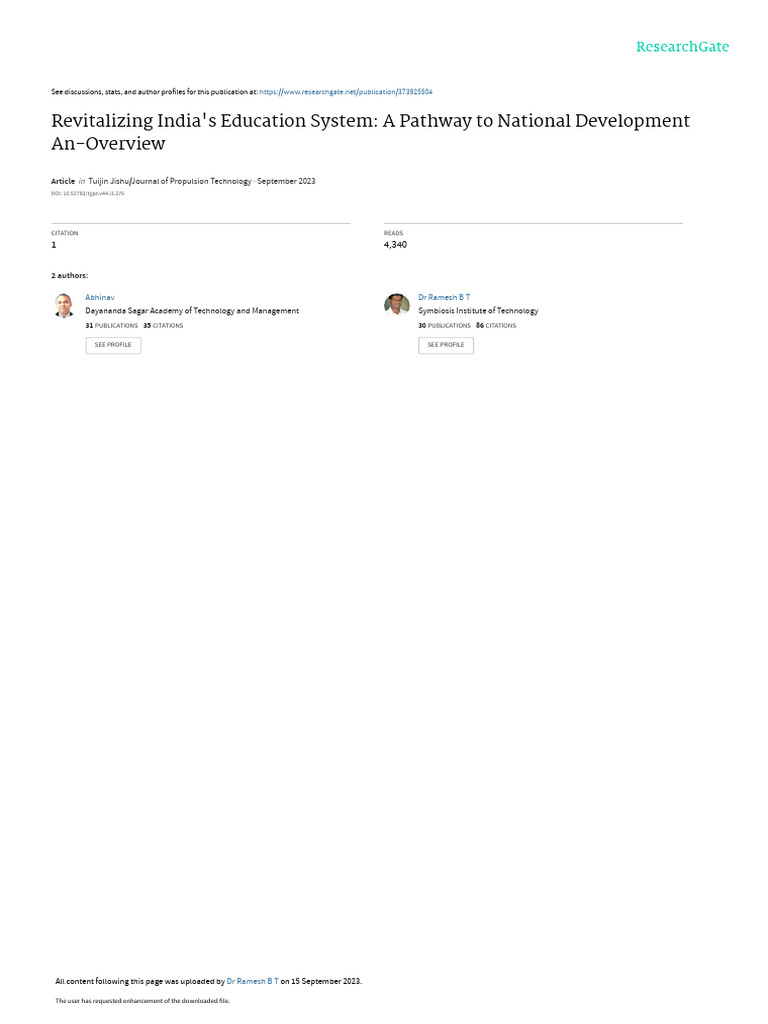Click Dr Ramesh's 86 citations count
The height and width of the screenshot is (1024, 768).
pos(496,325)
